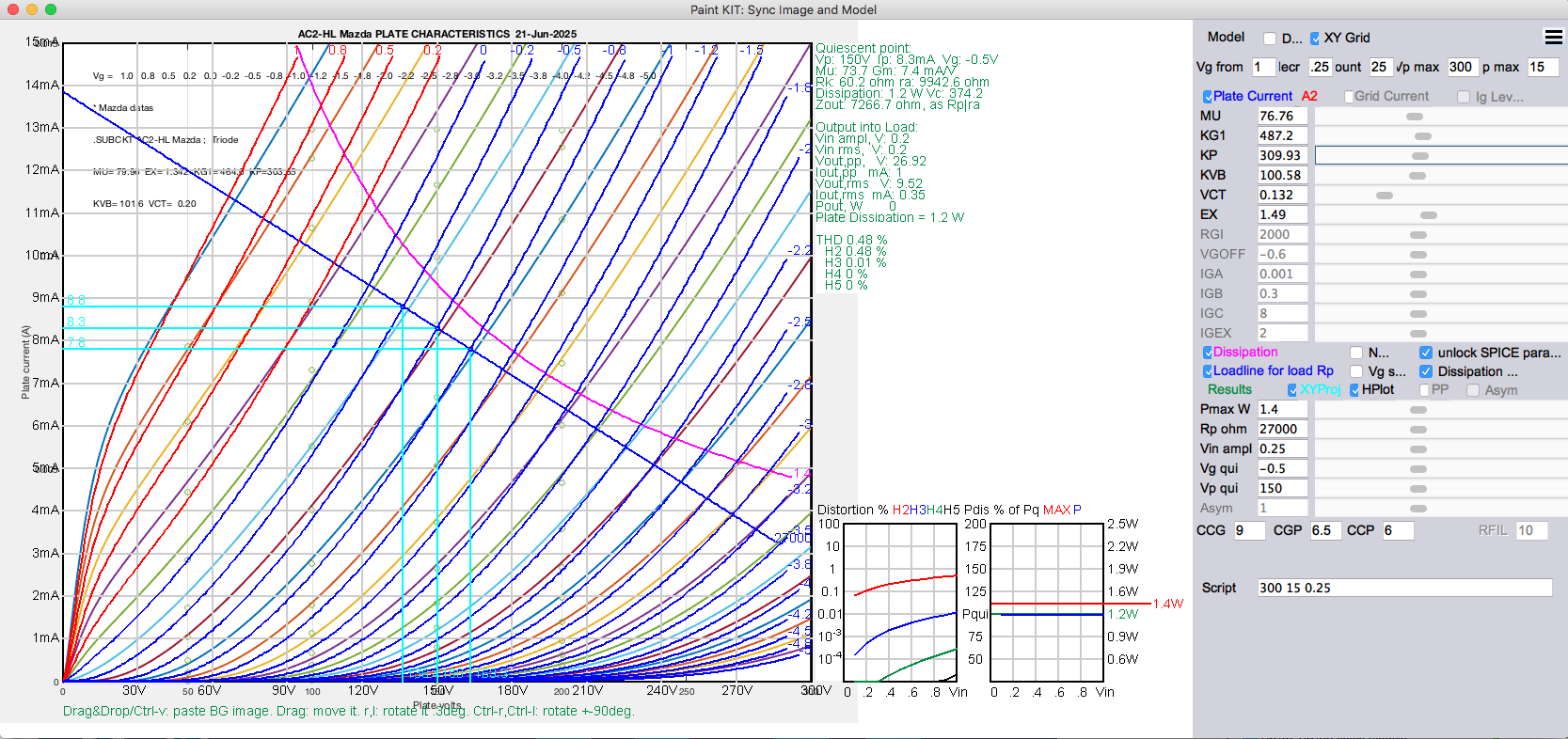Click the Pdis dissipation mini plot
This screenshot has width=1568, height=739.
pos(1047,603)
